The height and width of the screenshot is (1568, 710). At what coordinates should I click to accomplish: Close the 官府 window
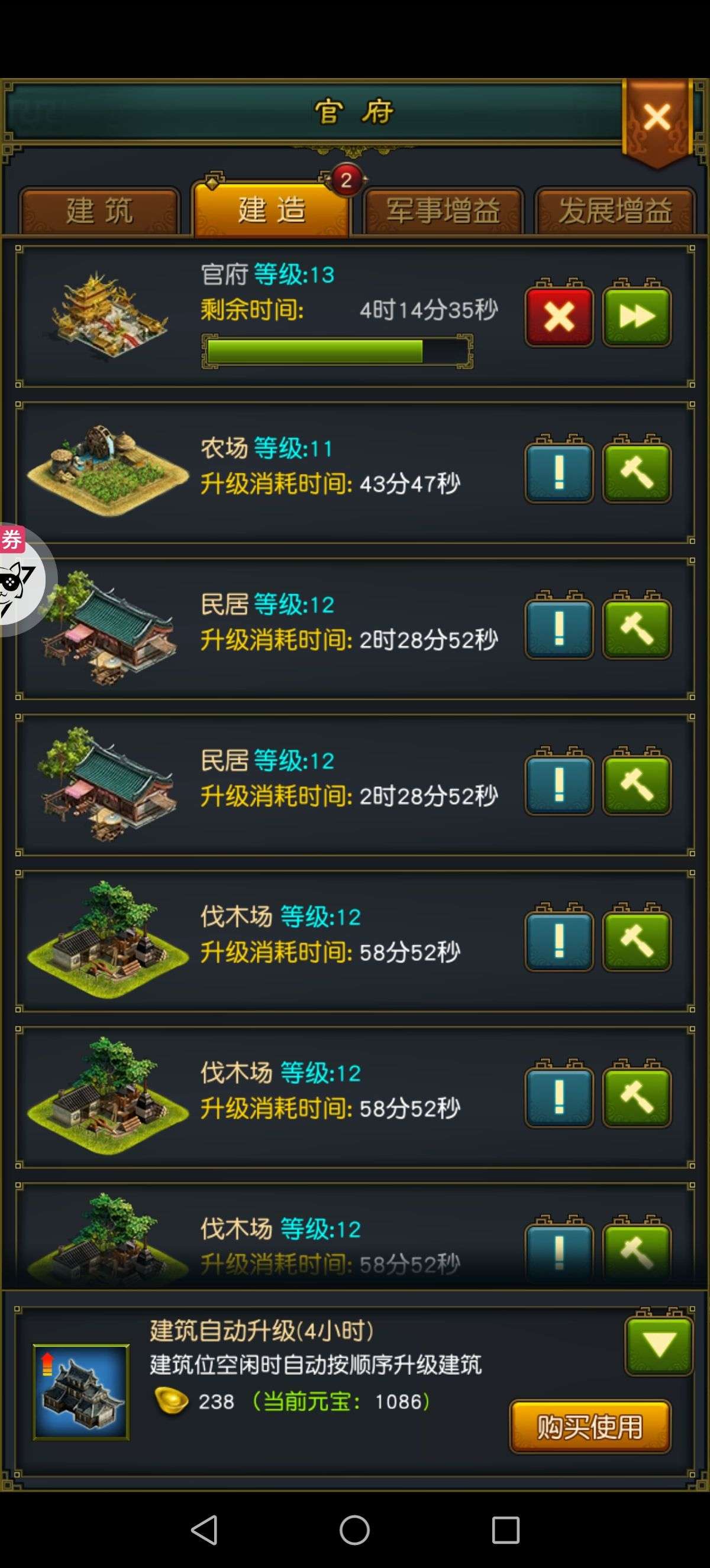[657, 118]
